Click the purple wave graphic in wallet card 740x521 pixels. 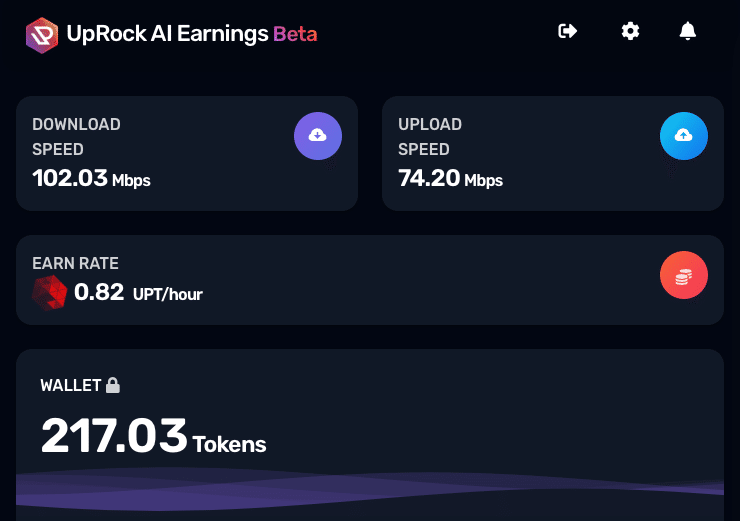coord(370,490)
